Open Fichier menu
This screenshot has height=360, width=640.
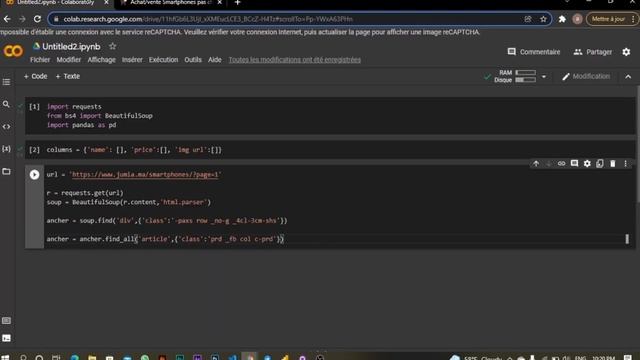pos(40,60)
